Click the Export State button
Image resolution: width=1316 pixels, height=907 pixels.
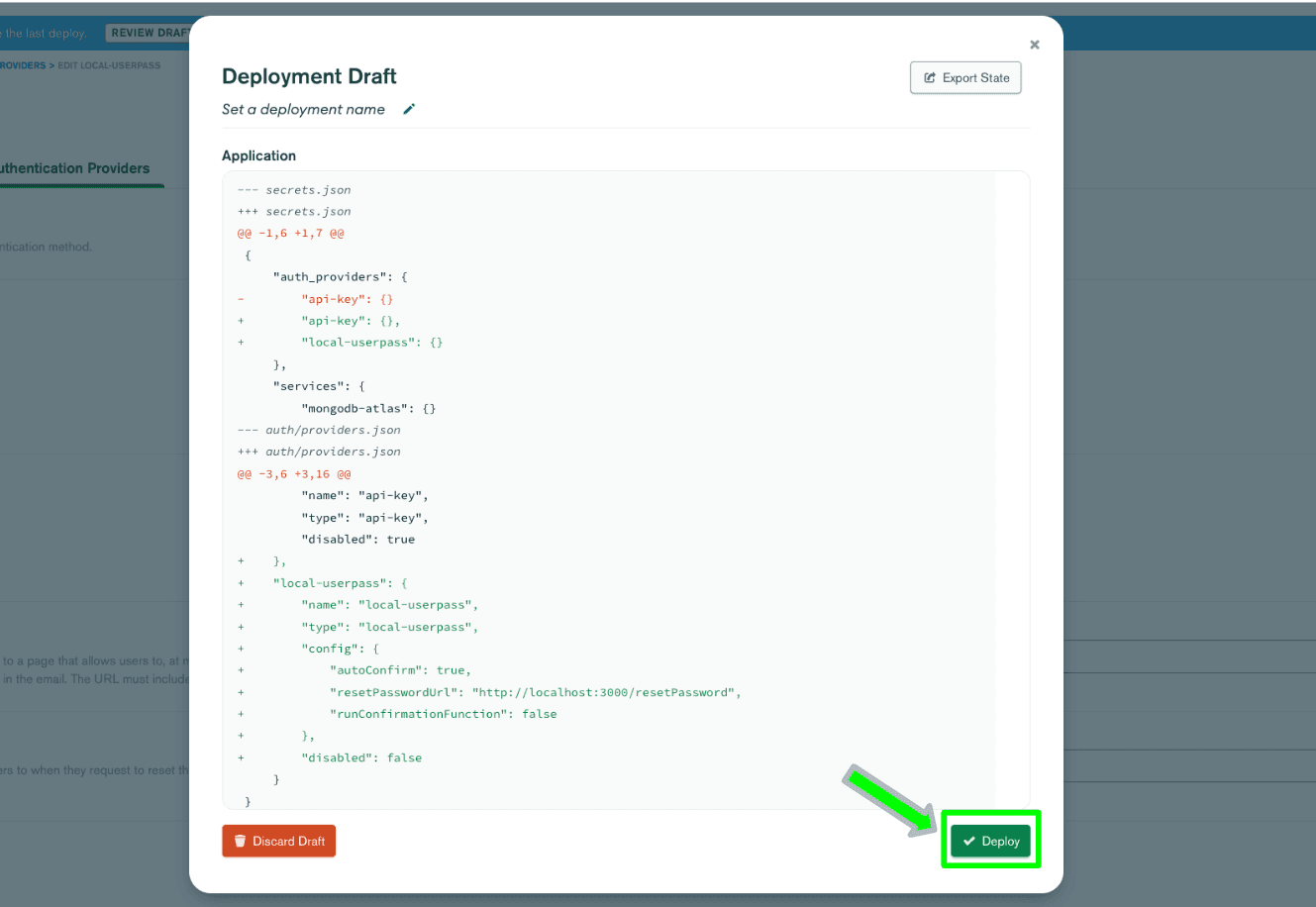(965, 78)
